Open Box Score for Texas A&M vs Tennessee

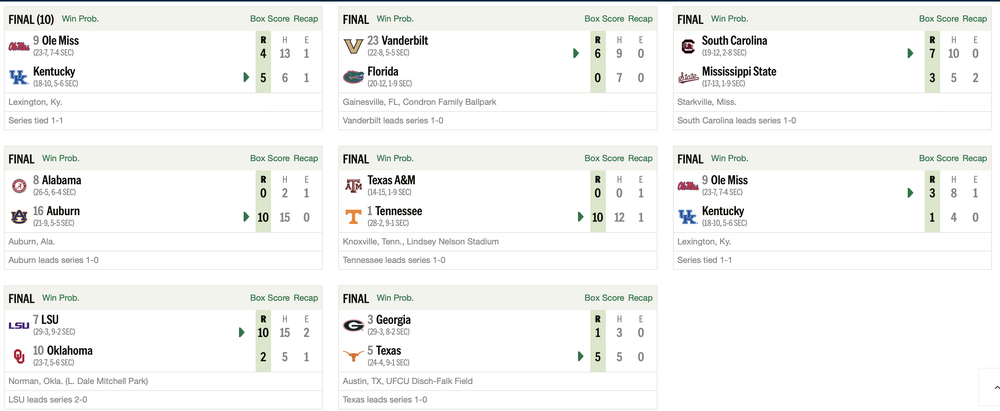[x=604, y=158]
